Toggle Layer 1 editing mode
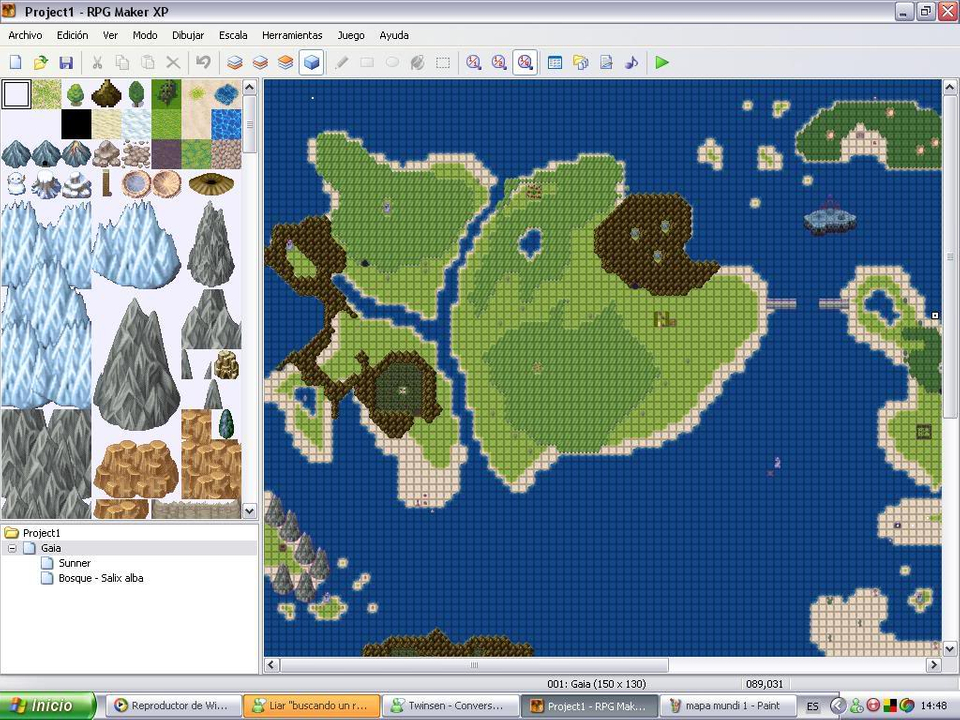The width and height of the screenshot is (960, 720). click(x=234, y=62)
